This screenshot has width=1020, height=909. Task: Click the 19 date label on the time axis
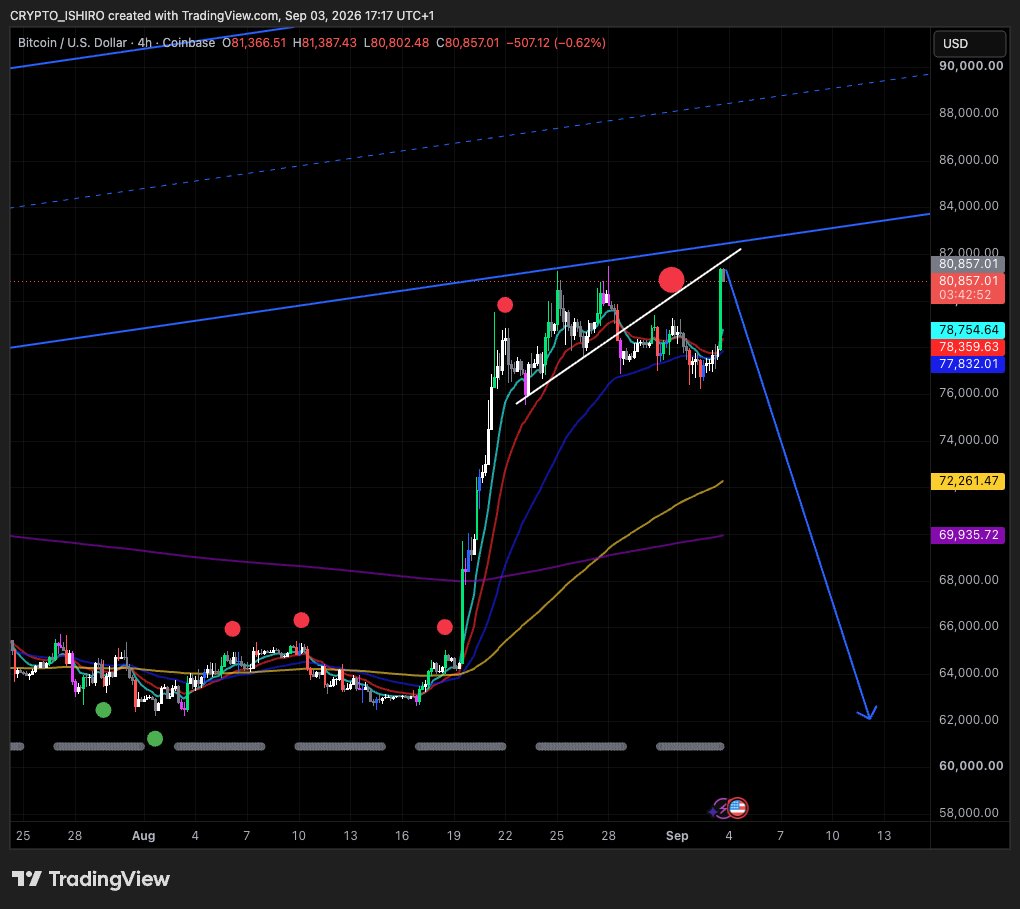point(453,835)
